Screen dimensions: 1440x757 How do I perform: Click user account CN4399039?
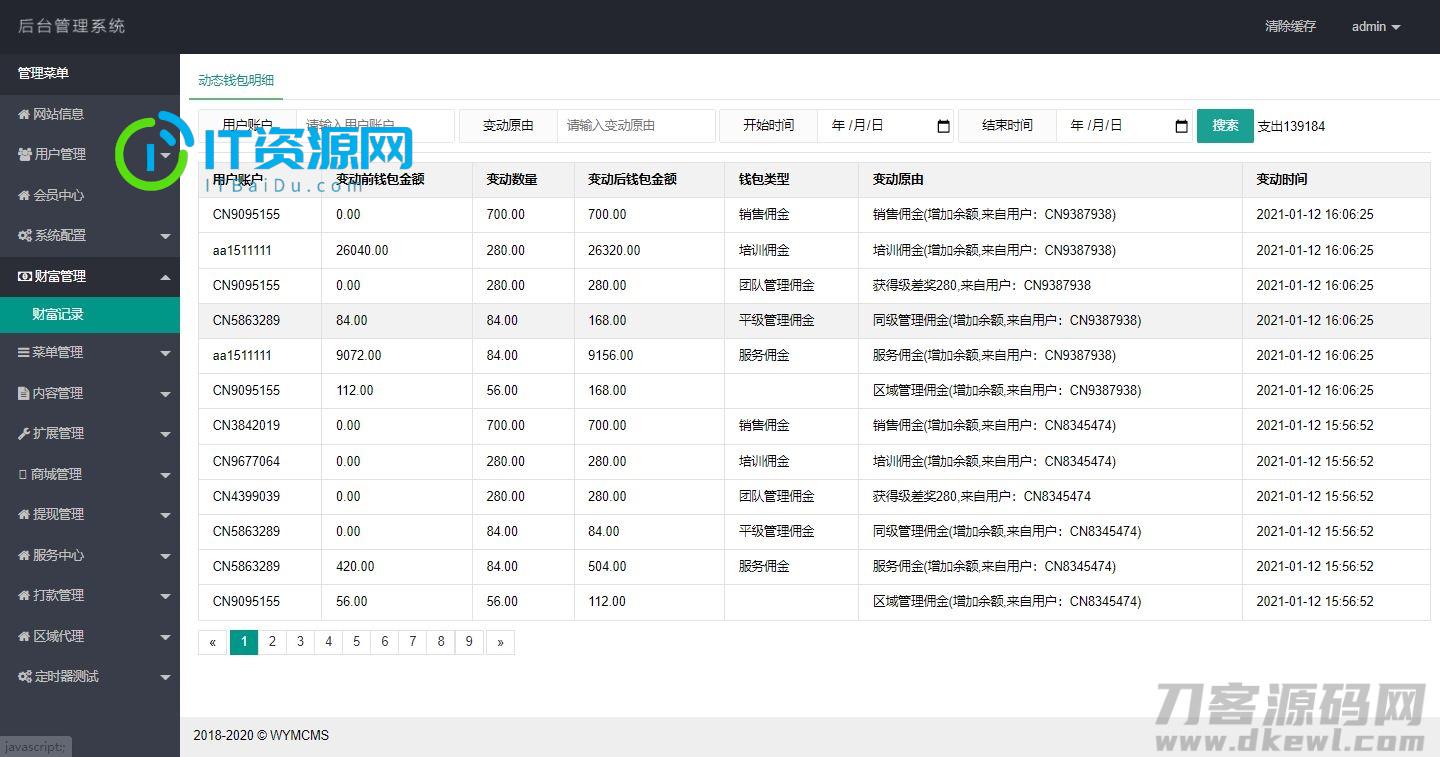click(246, 496)
